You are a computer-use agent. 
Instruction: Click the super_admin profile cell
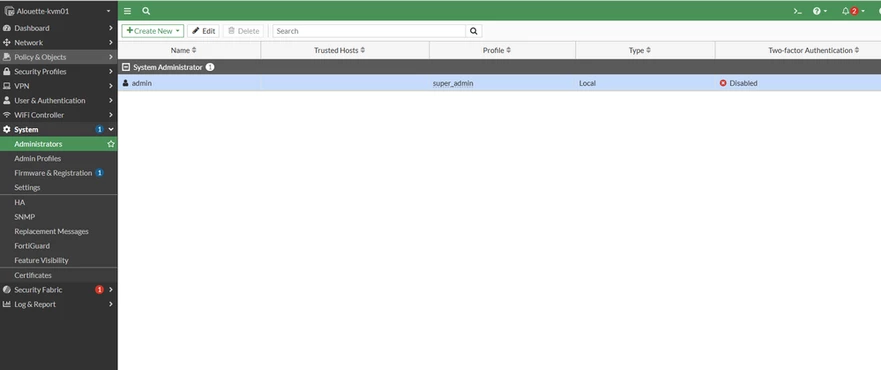point(453,83)
